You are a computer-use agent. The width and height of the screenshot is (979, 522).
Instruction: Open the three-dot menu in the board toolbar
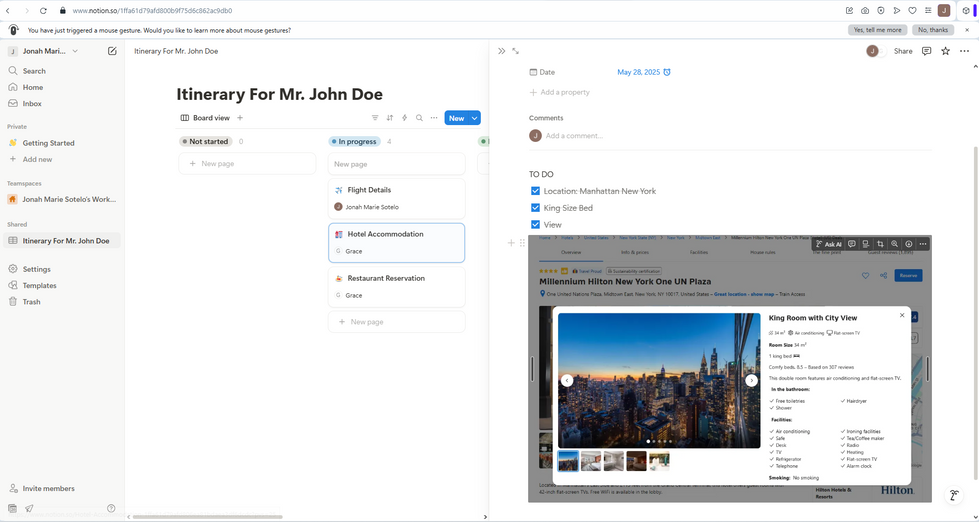[x=434, y=118]
